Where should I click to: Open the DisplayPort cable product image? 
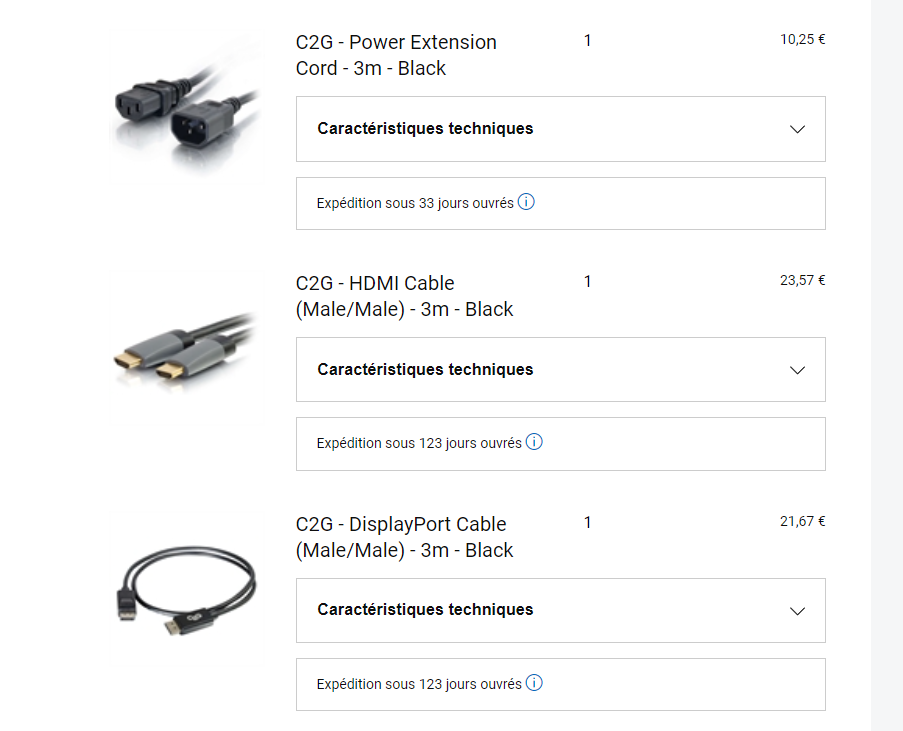186,594
